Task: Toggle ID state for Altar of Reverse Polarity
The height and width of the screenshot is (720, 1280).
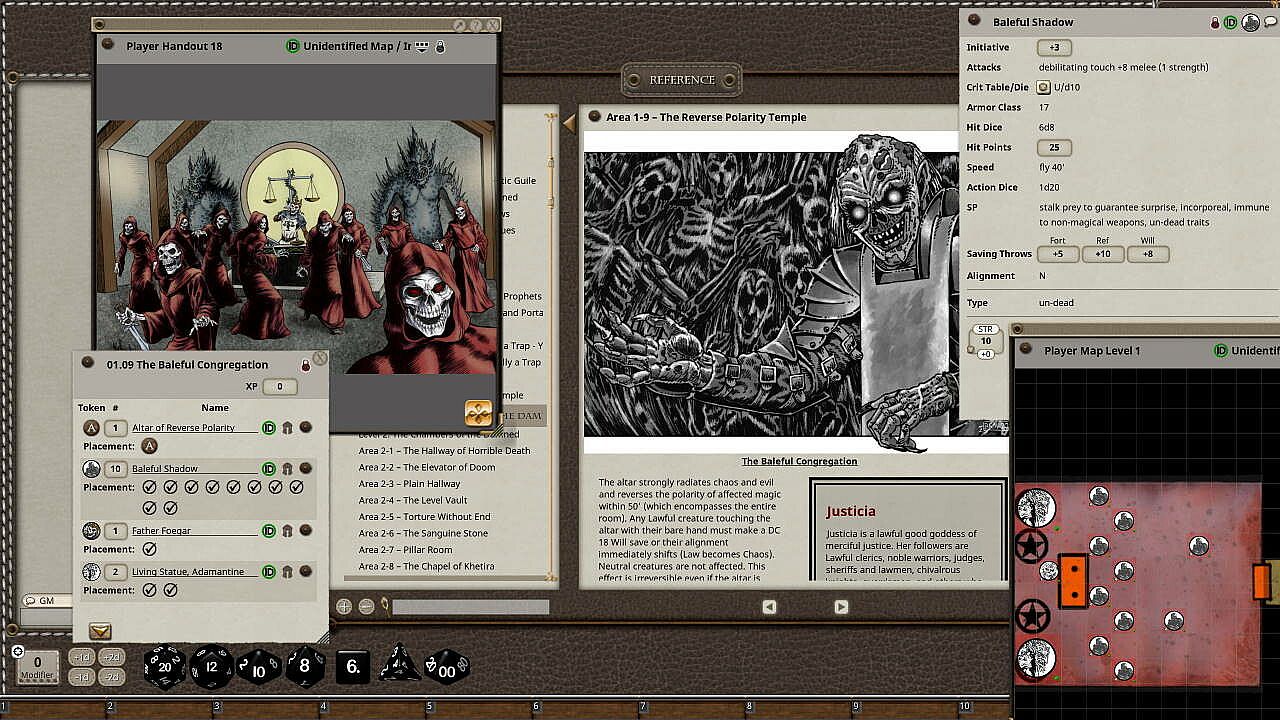Action: tap(268, 428)
